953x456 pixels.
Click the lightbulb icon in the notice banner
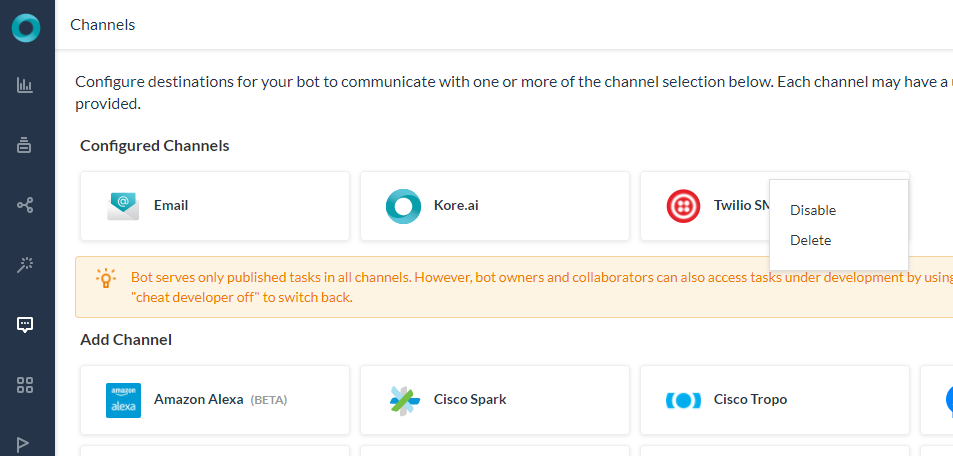click(106, 278)
